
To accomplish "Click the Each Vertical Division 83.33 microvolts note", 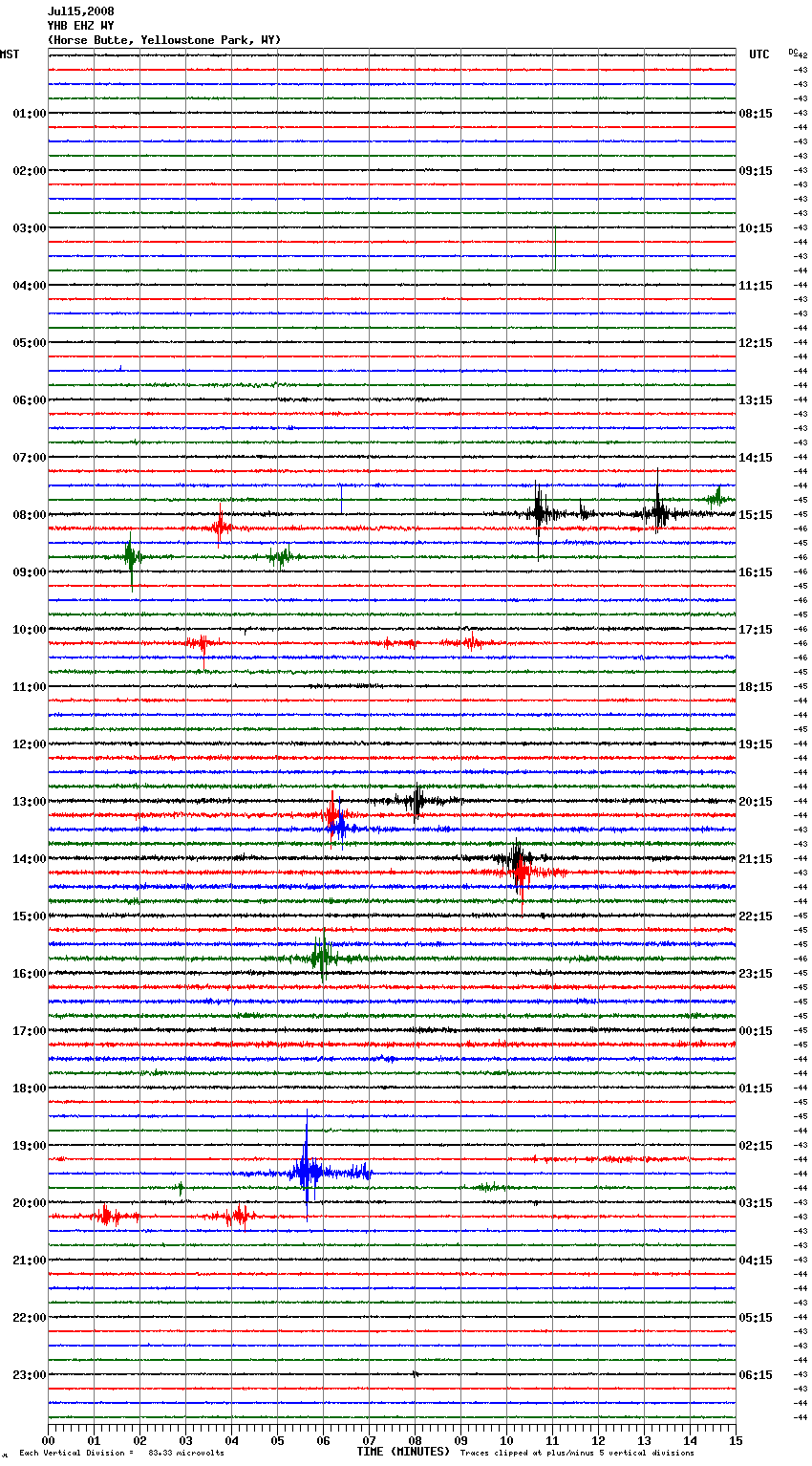I will pyautogui.click(x=121, y=1453).
